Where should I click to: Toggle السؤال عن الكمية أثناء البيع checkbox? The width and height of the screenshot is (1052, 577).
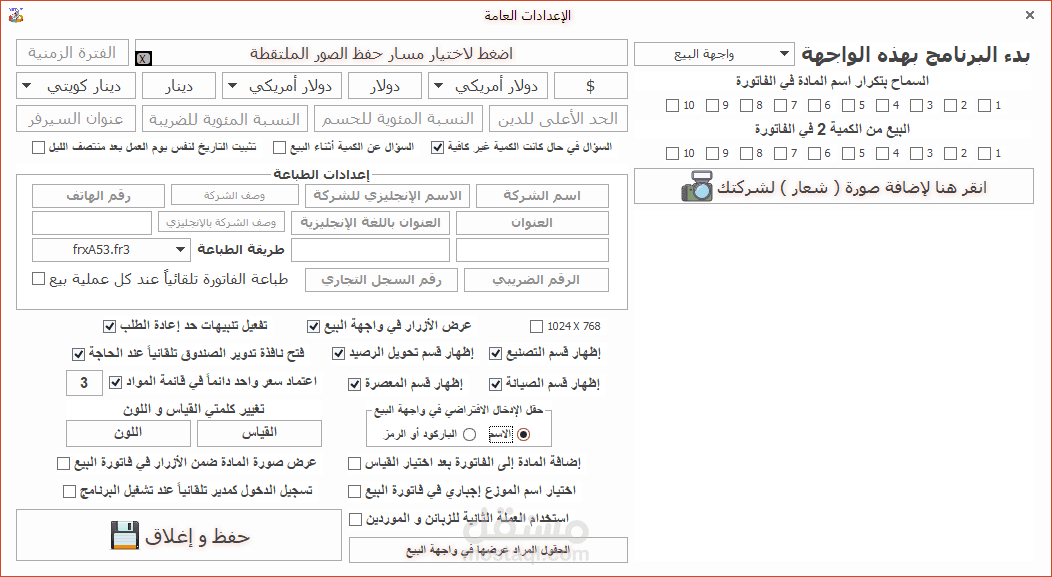(279, 147)
